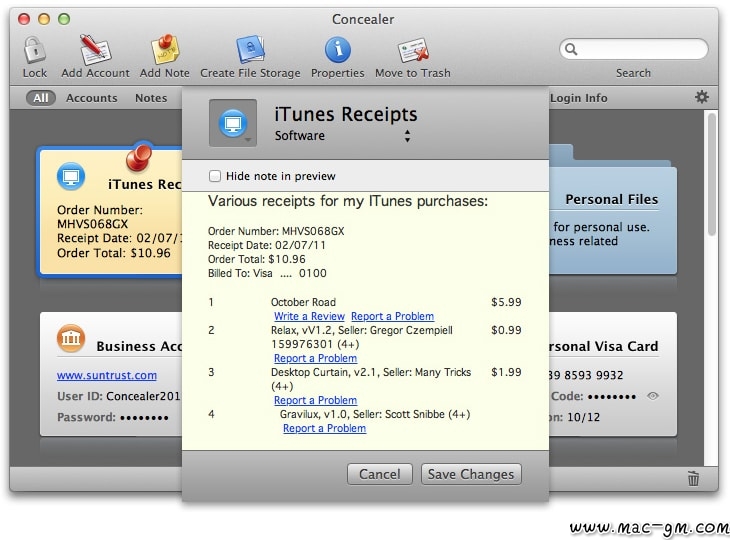Click the Password dots on Business Account card
This screenshot has height=540, width=730.
pos(144,418)
